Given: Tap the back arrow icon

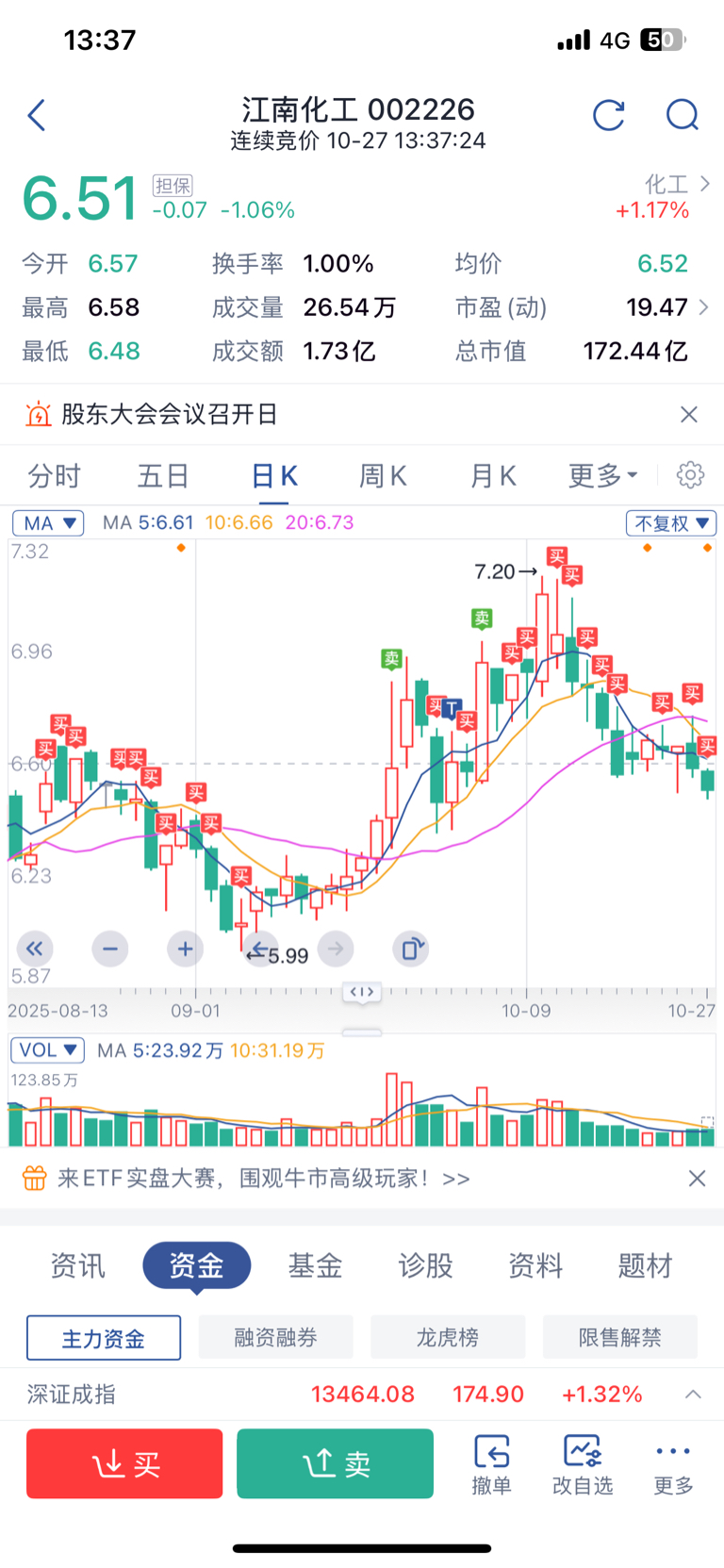Looking at the screenshot, I should click(37, 116).
